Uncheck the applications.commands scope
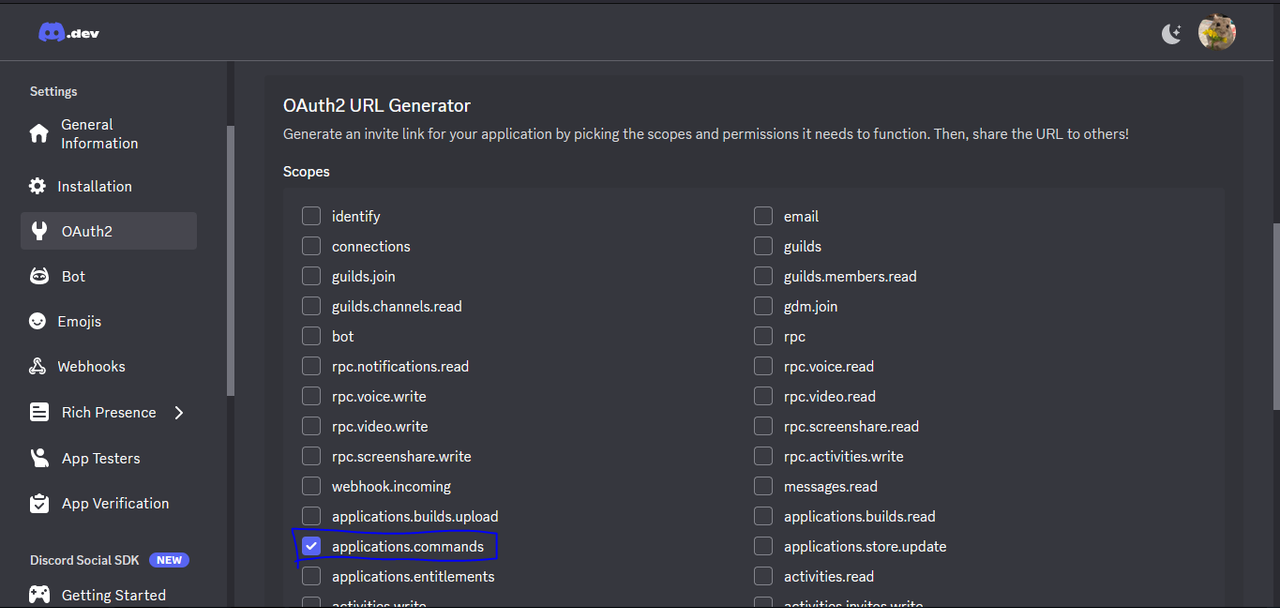 [311, 546]
